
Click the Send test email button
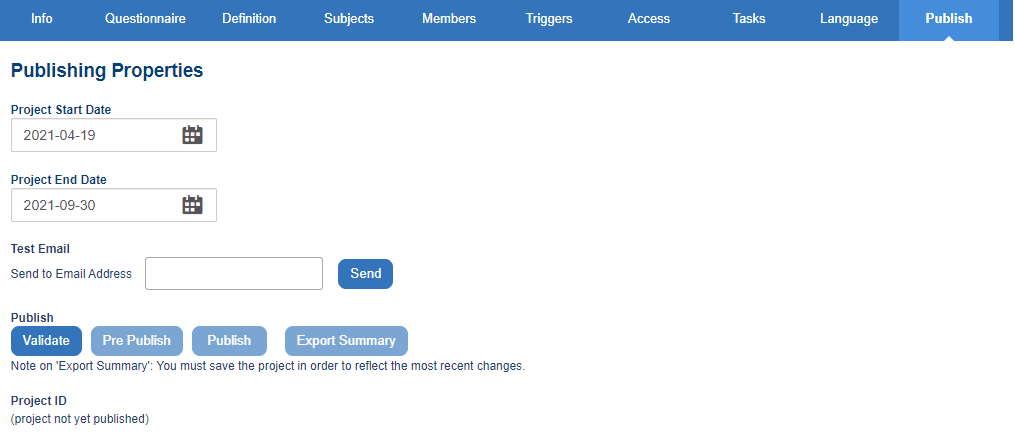point(365,274)
